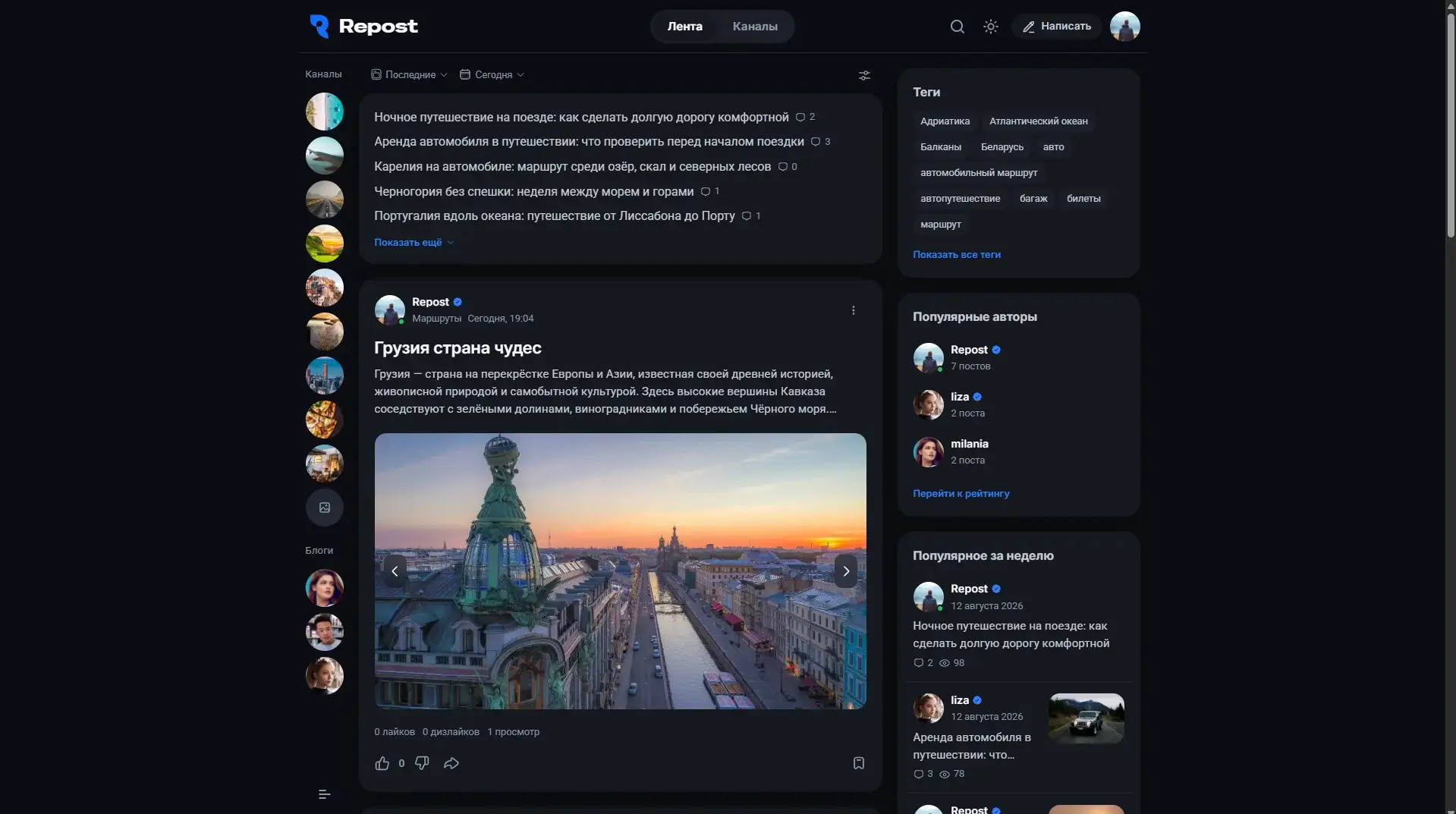The width and height of the screenshot is (1456, 814).
Task: Open the image placeholder channel icon in sidebar
Action: [x=324, y=508]
